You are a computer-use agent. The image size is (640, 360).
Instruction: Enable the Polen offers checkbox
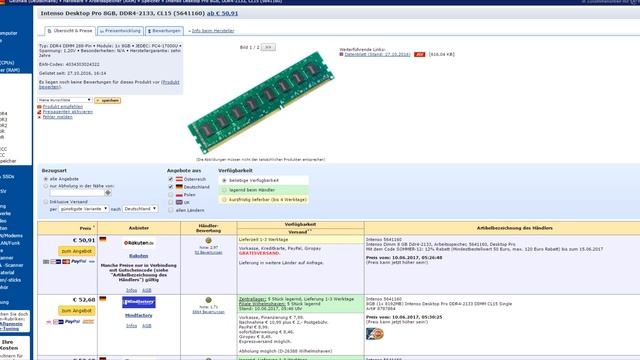[171, 195]
